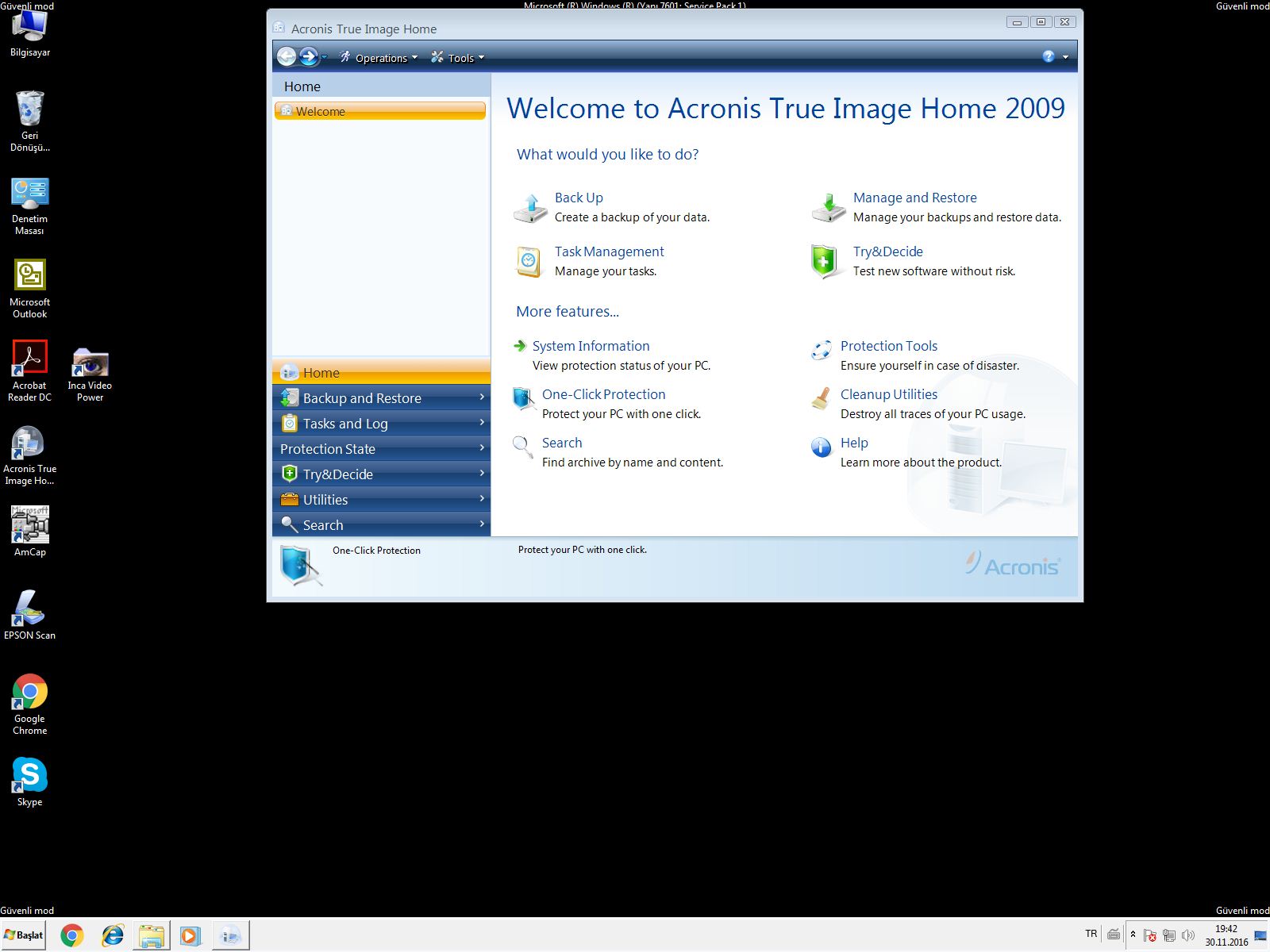Open Internet Explorer from the taskbar
1270x952 pixels.
113,935
